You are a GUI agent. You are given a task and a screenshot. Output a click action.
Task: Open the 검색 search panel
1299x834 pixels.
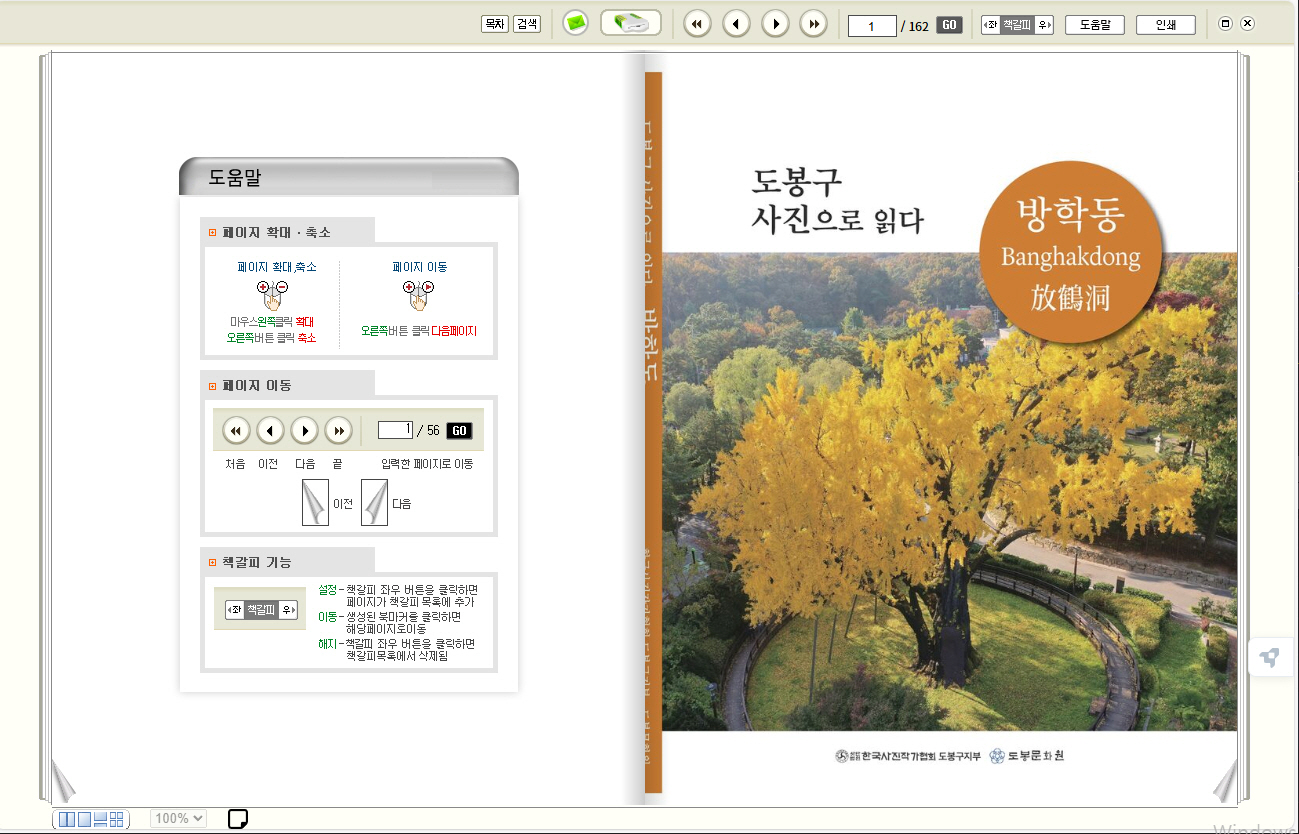click(527, 24)
